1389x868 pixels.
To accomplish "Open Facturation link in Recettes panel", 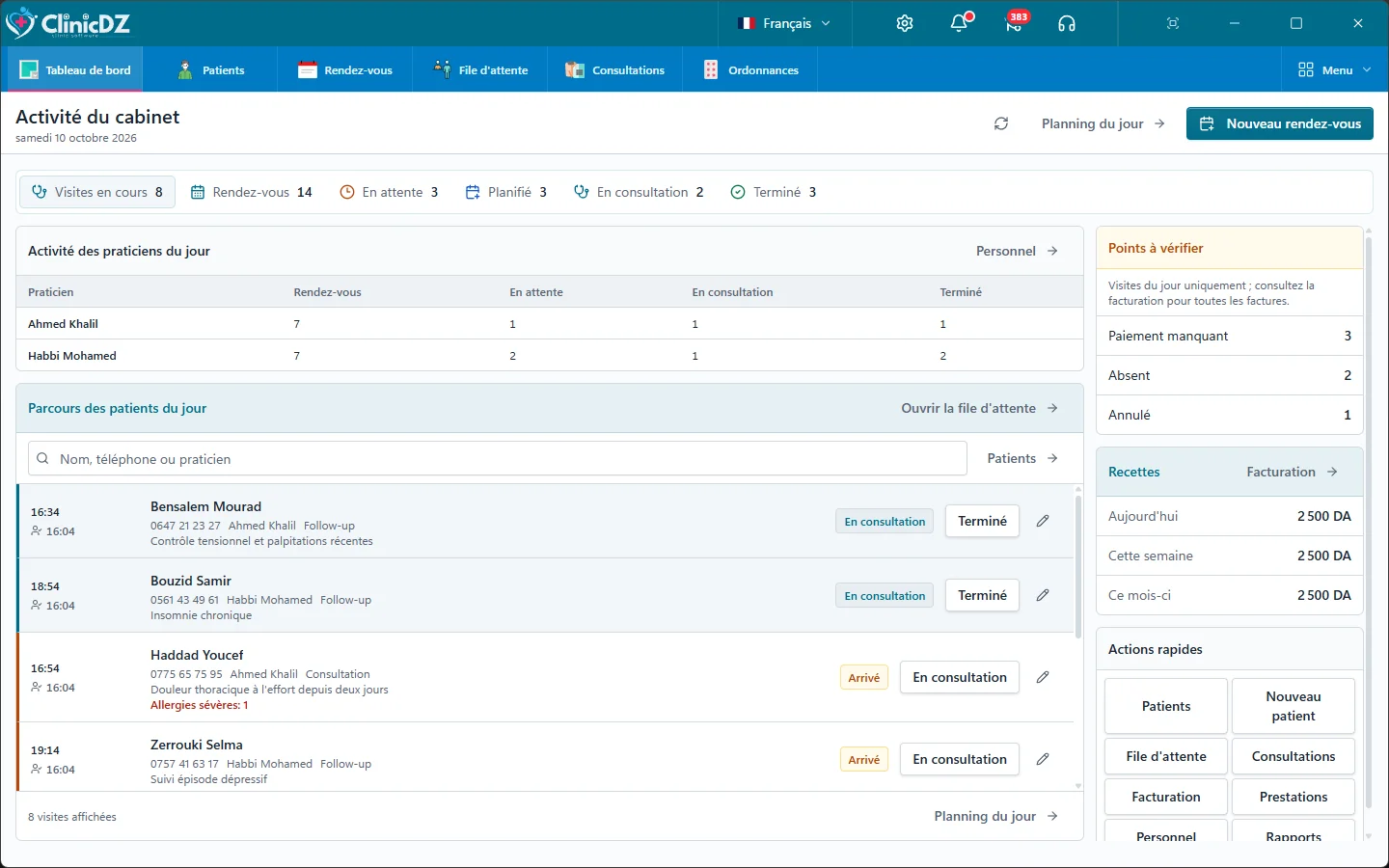I will (1293, 472).
